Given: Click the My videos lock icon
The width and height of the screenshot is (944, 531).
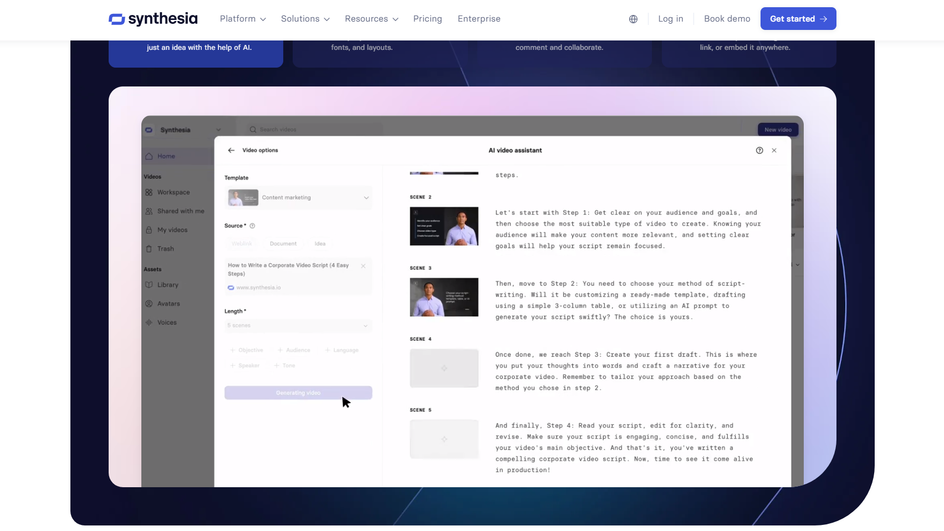Looking at the screenshot, I should (x=149, y=230).
